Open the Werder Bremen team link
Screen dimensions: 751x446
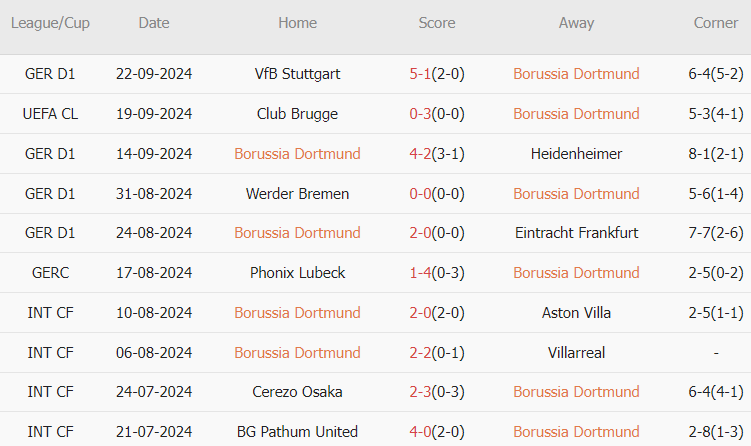coord(297,194)
